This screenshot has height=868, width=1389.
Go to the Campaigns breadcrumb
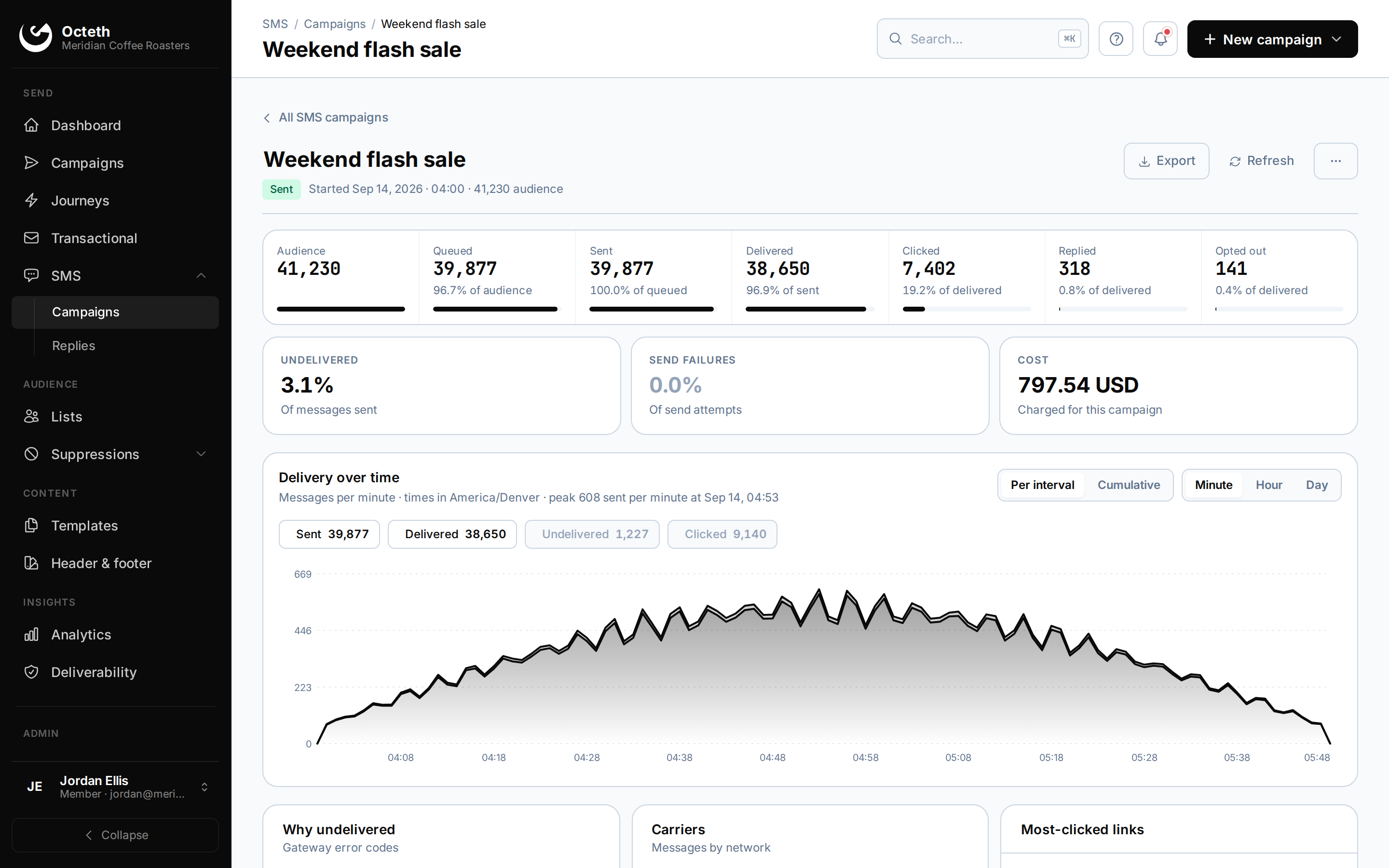[x=335, y=24]
